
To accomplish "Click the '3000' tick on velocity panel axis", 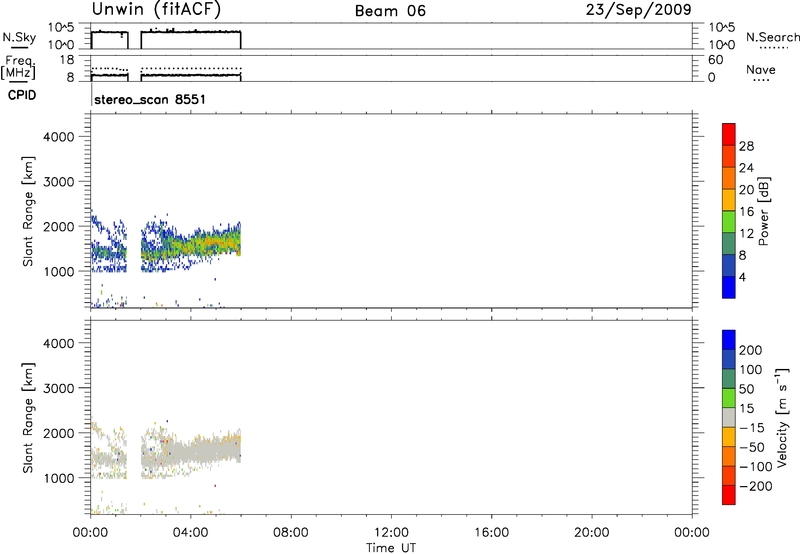I will [58, 388].
